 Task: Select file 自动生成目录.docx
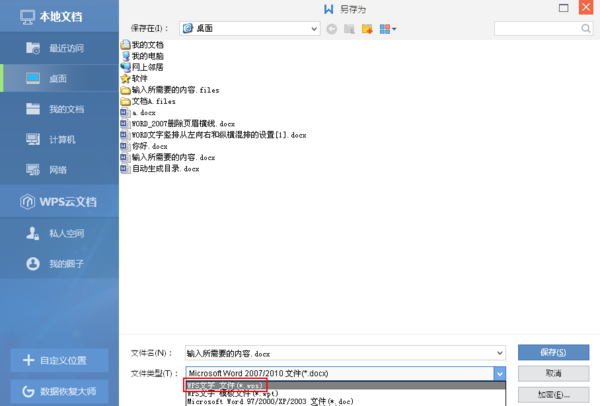tap(160, 168)
